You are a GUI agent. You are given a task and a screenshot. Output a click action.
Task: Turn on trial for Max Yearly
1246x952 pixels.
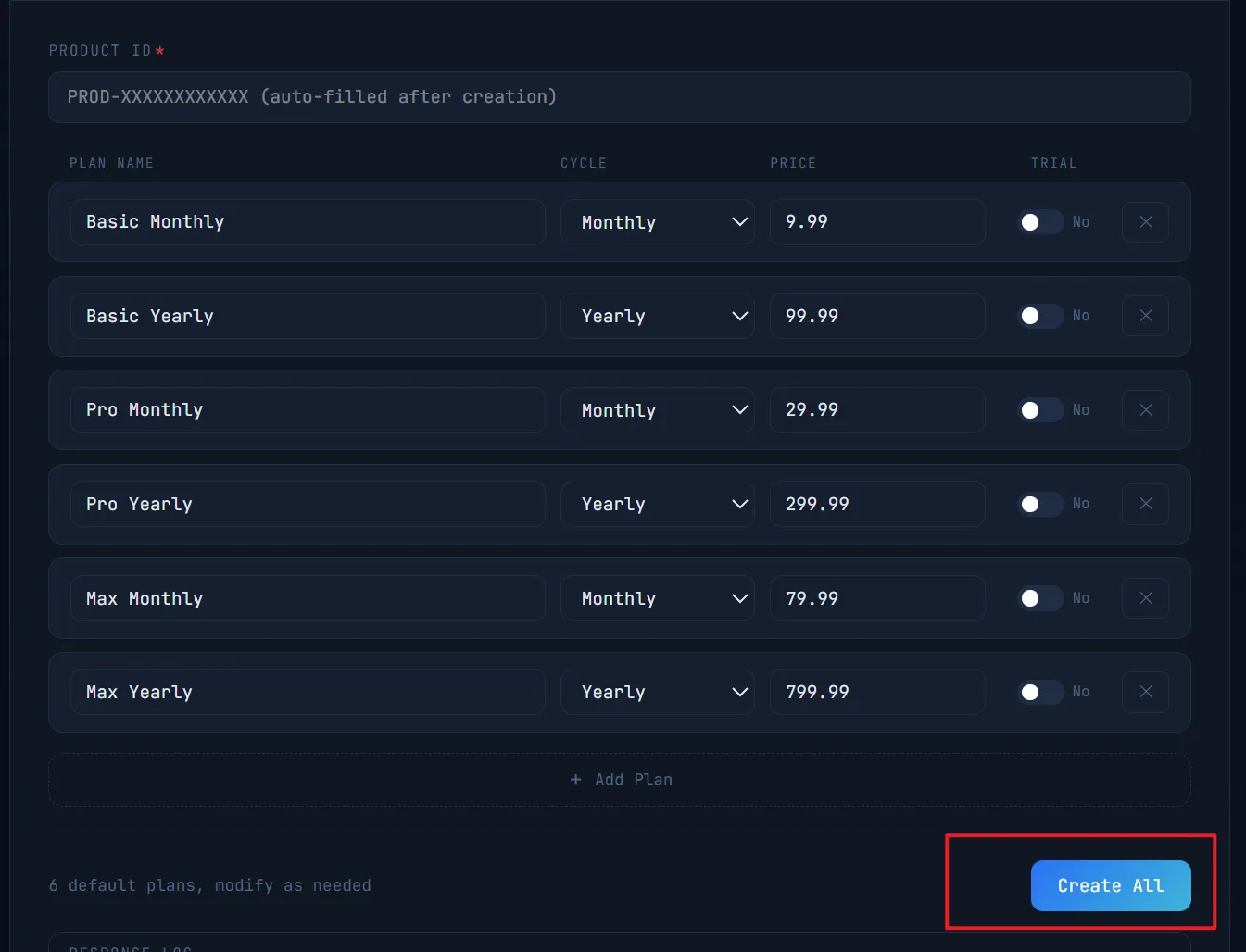pyautogui.click(x=1039, y=692)
